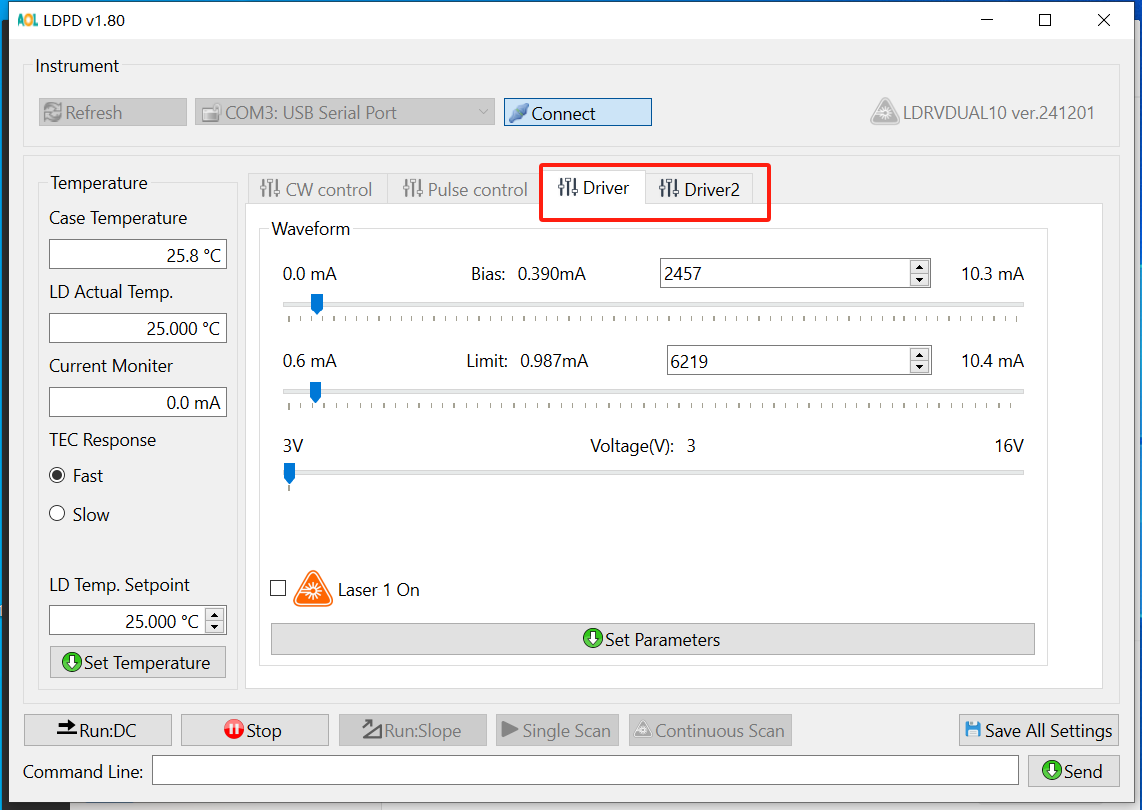Switch to the Driver2 tab
Image resolution: width=1142 pixels, height=810 pixels.
700,189
